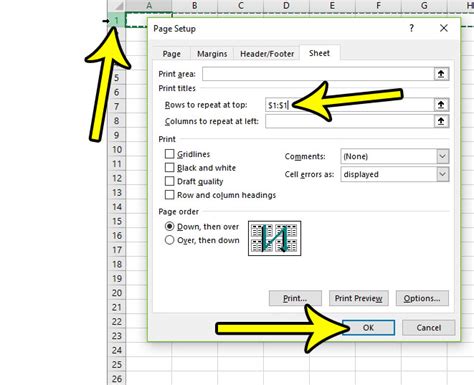The height and width of the screenshot is (385, 474).
Task: Click in the Print area field
Action: [x=318, y=74]
